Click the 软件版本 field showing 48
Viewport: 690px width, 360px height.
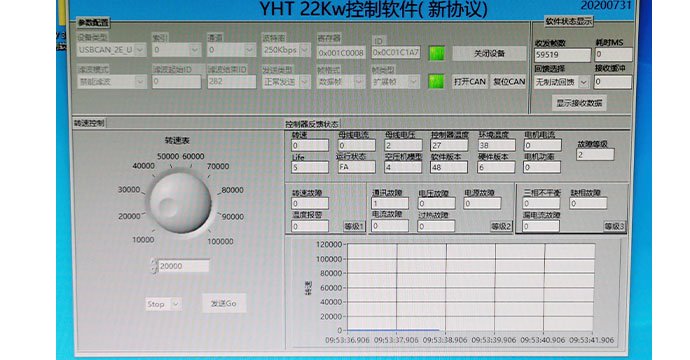449,167
